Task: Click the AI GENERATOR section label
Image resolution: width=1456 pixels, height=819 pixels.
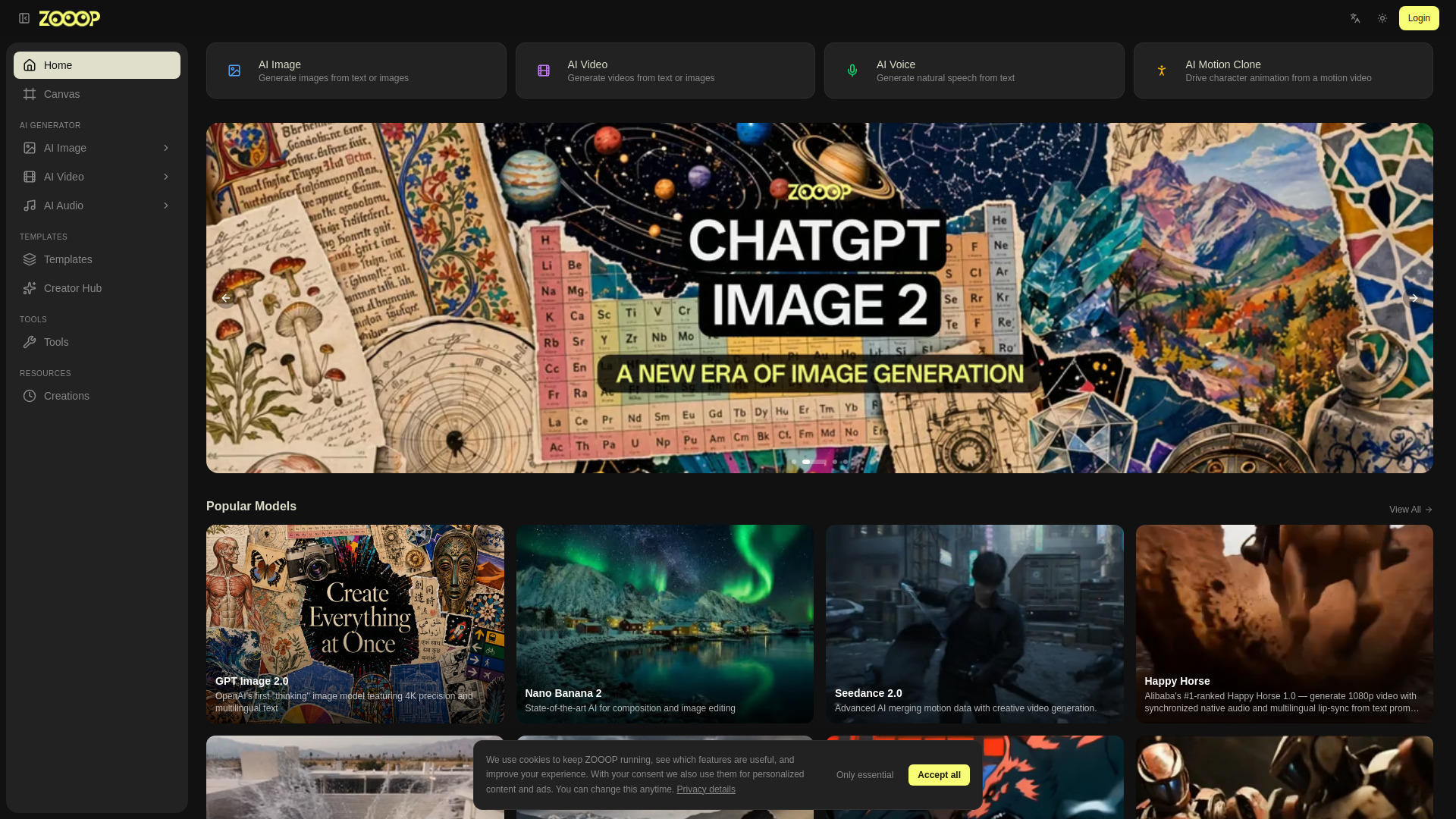Action: tap(50, 126)
